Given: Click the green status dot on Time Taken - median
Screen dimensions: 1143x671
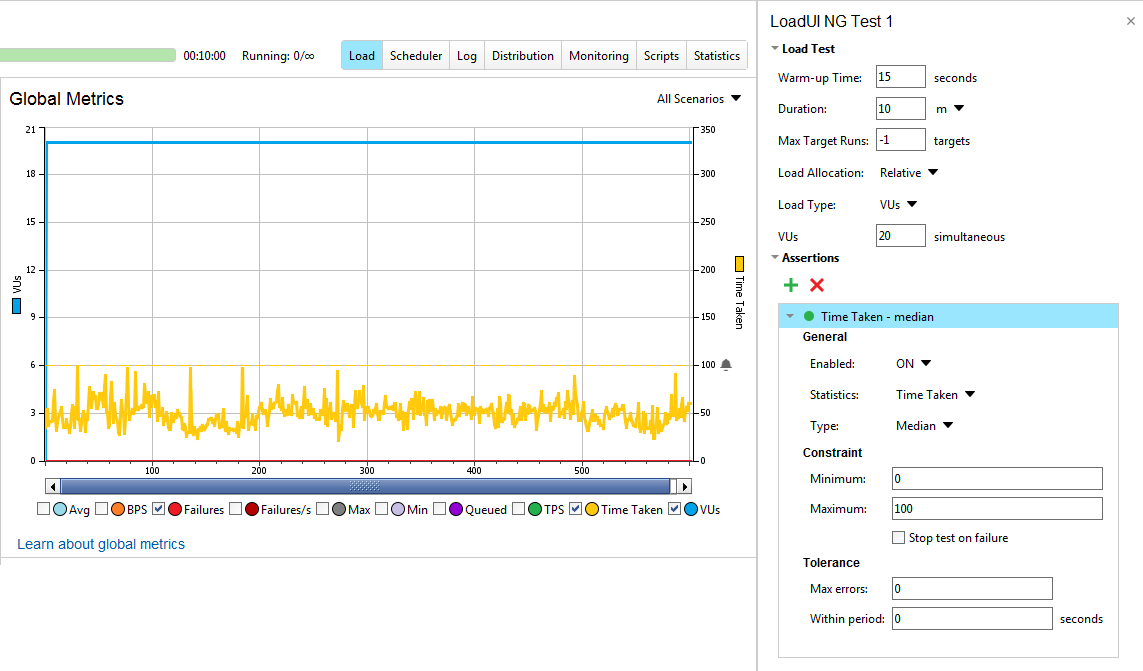Looking at the screenshot, I should [810, 315].
